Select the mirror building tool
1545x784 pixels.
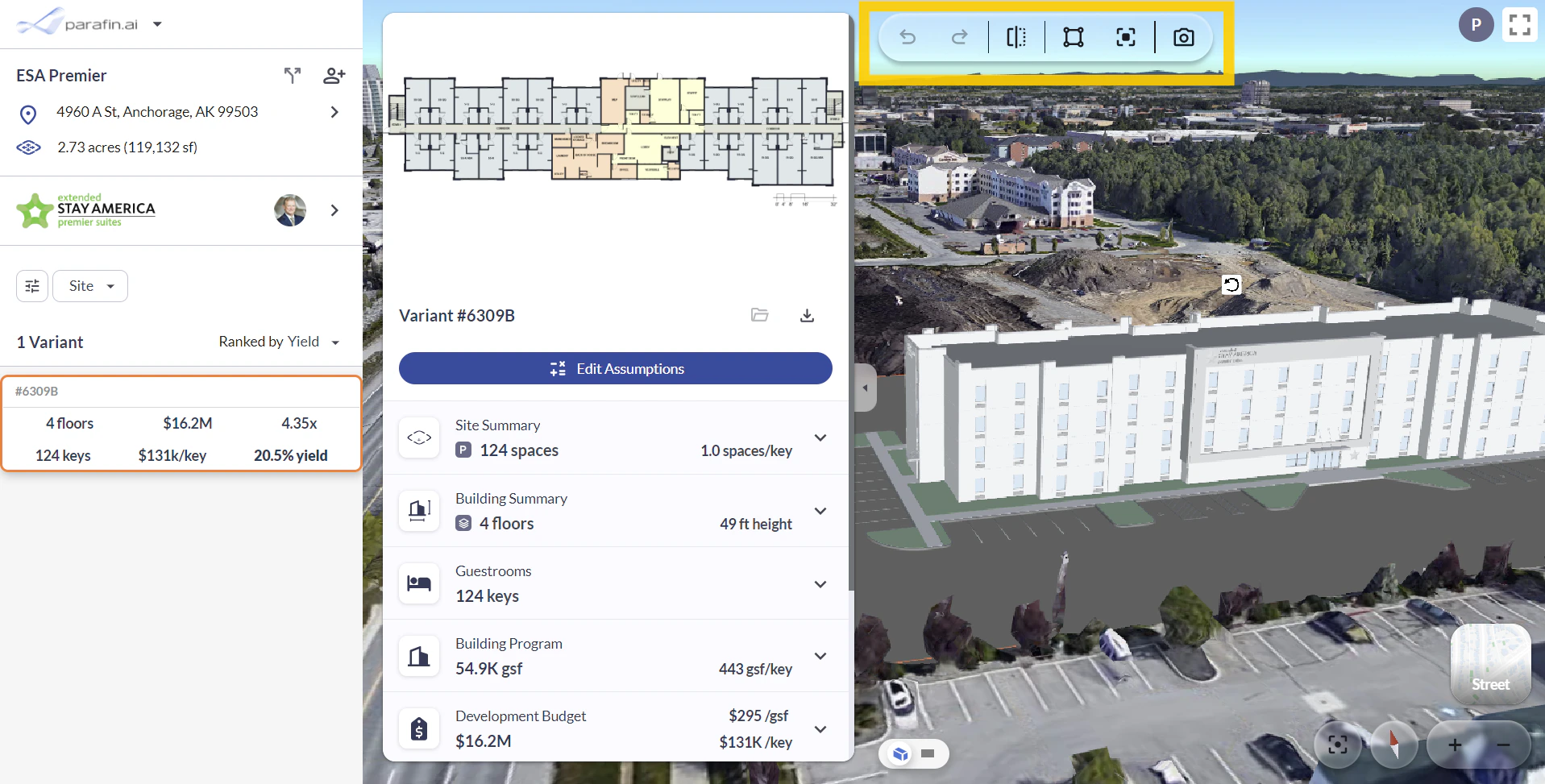(x=1015, y=37)
